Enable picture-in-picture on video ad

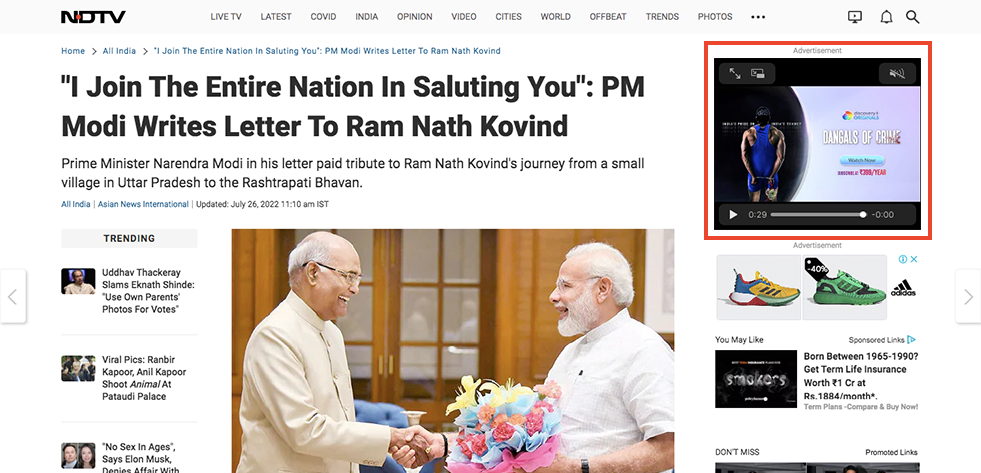pos(758,74)
